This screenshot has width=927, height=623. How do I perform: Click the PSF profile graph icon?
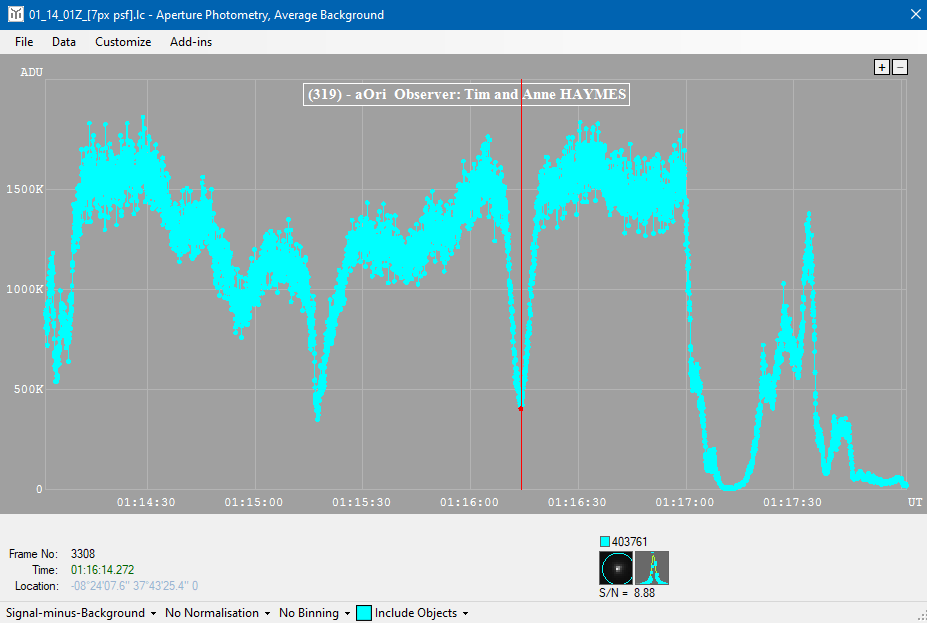[x=652, y=568]
